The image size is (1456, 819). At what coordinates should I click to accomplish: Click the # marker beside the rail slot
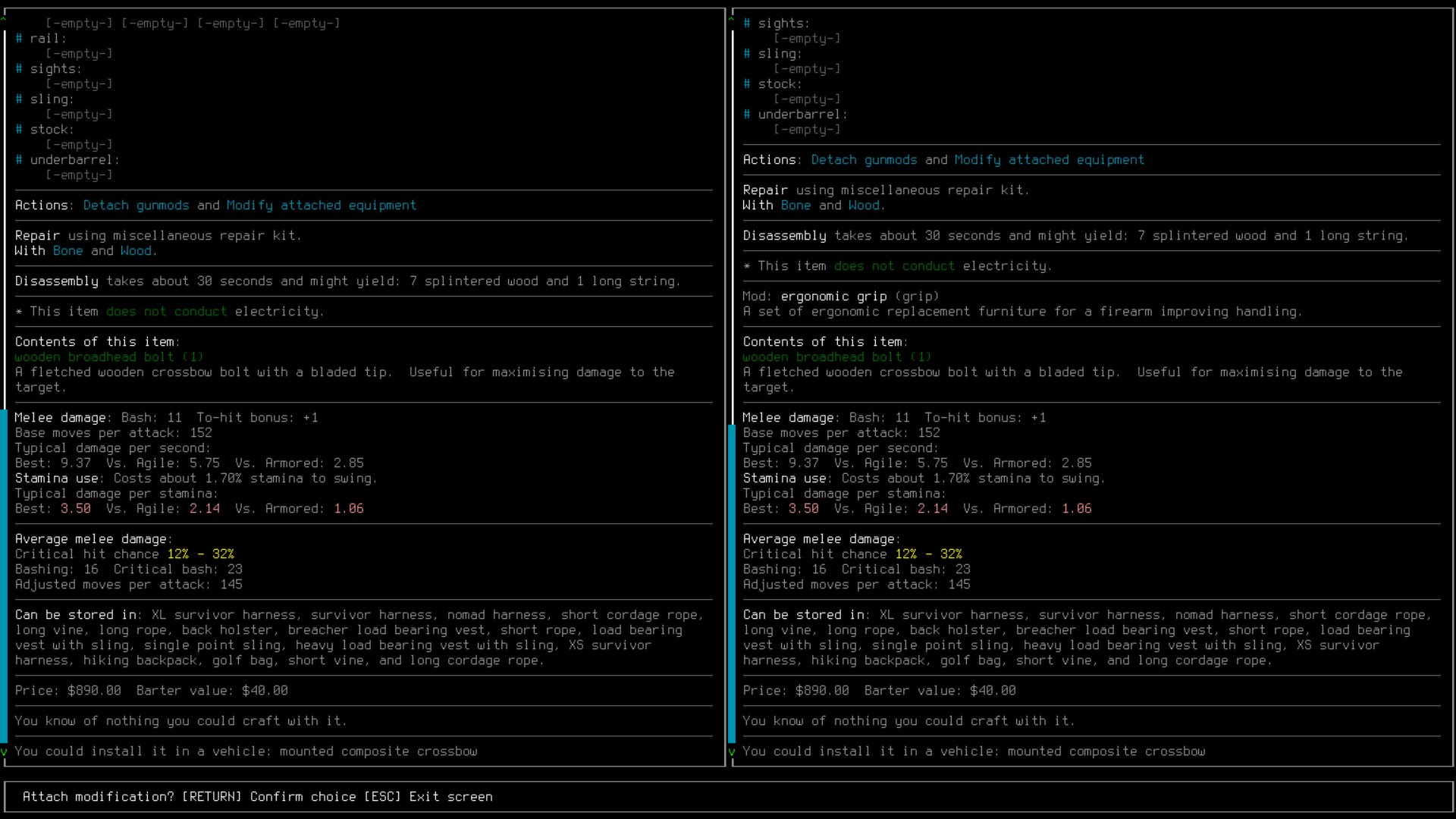tap(18, 38)
